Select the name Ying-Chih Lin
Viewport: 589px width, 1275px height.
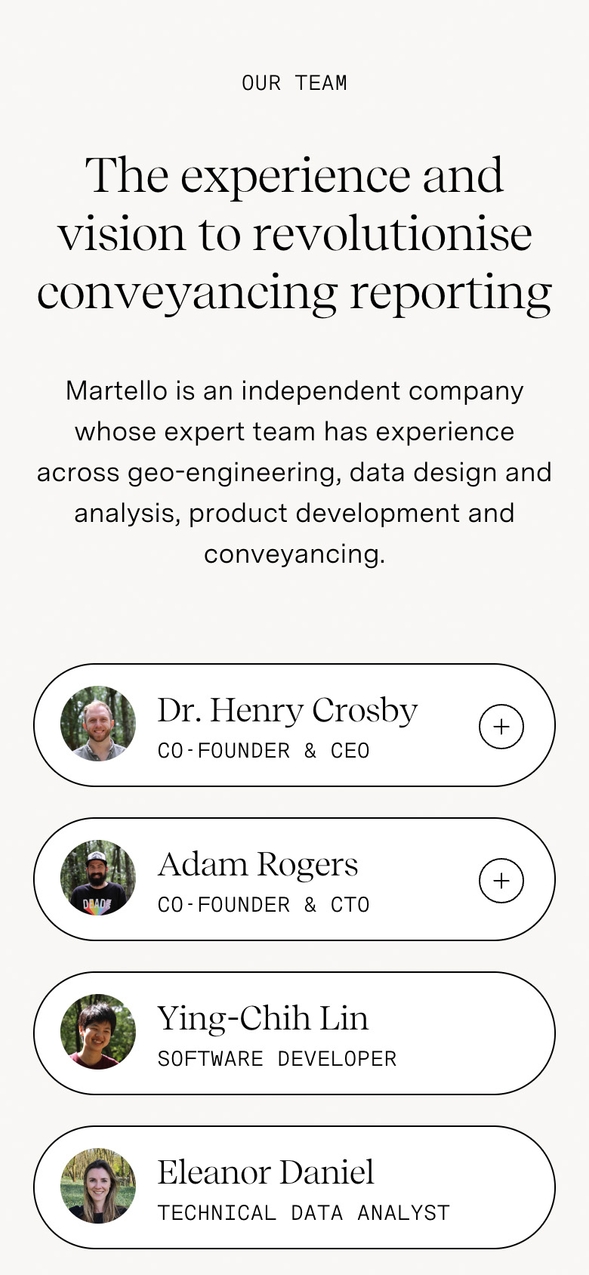tap(263, 1018)
